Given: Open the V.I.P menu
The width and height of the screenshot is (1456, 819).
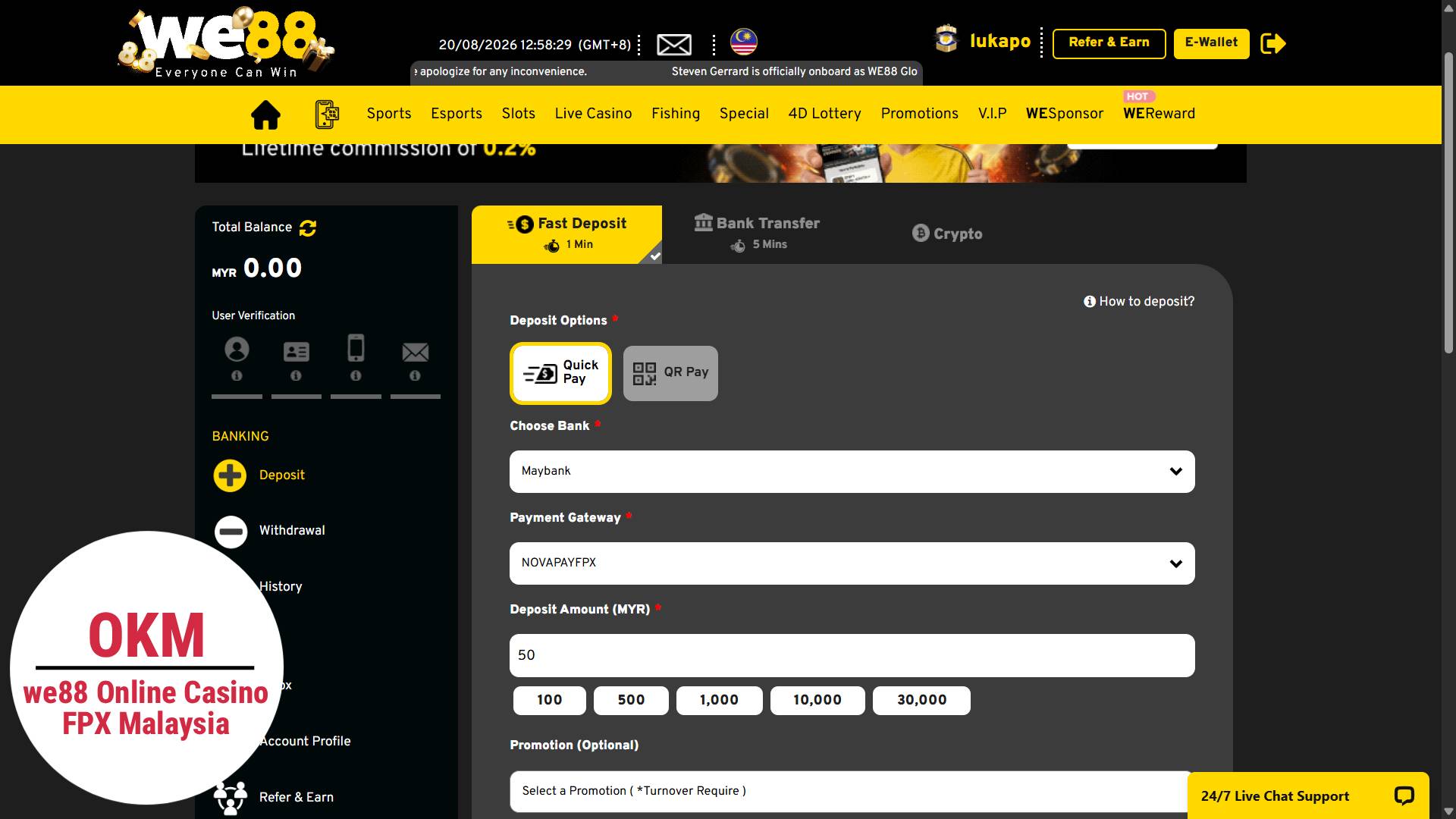Looking at the screenshot, I should tap(992, 114).
